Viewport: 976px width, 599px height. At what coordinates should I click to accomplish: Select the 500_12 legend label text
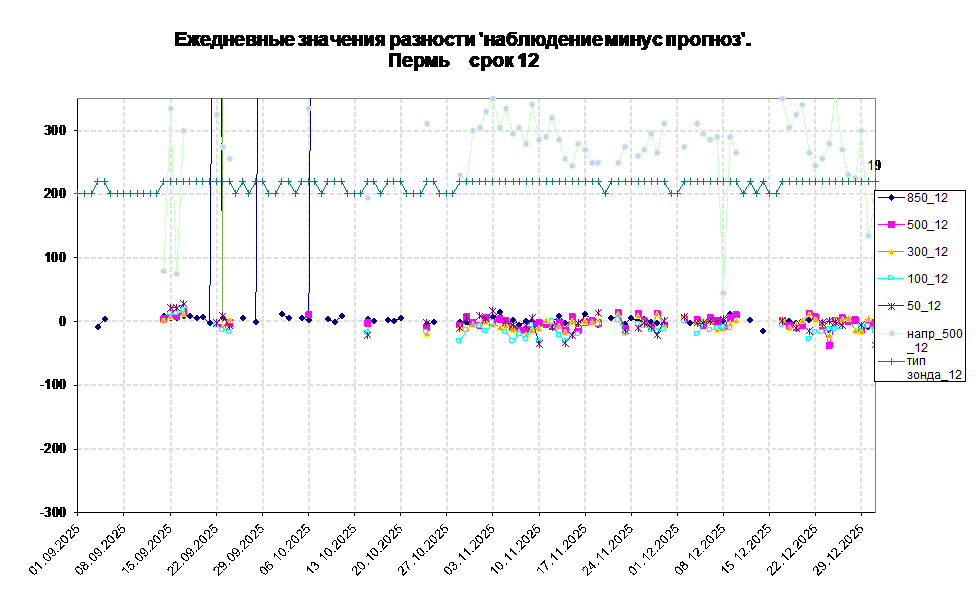[x=927, y=225]
